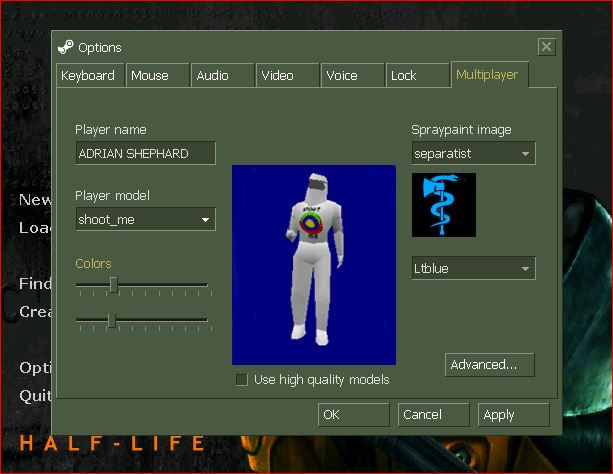Click the shoot_me player model preview
Screen dimensions: 613x474
[x=314, y=265]
